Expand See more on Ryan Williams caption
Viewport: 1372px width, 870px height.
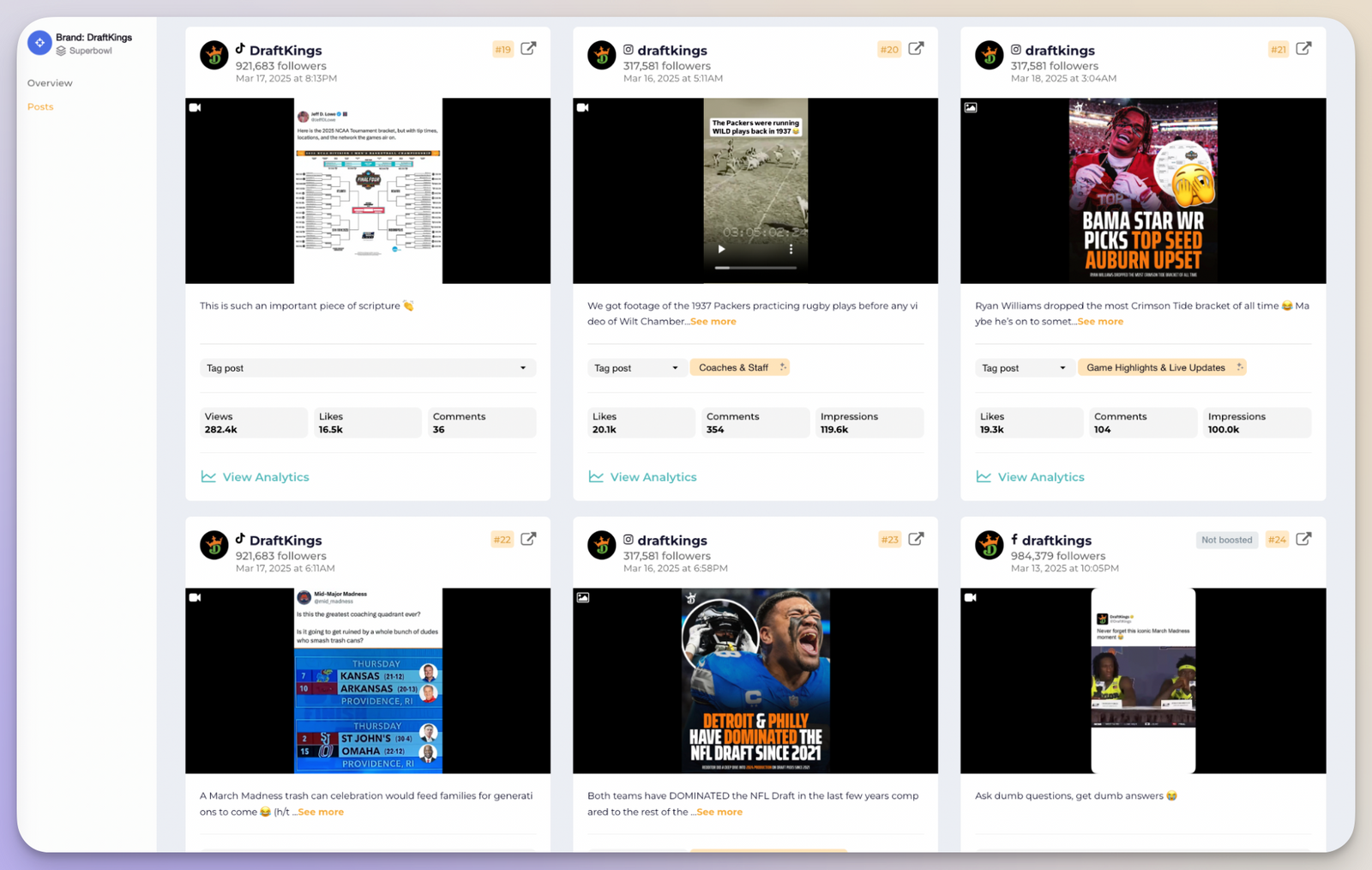coord(1100,322)
